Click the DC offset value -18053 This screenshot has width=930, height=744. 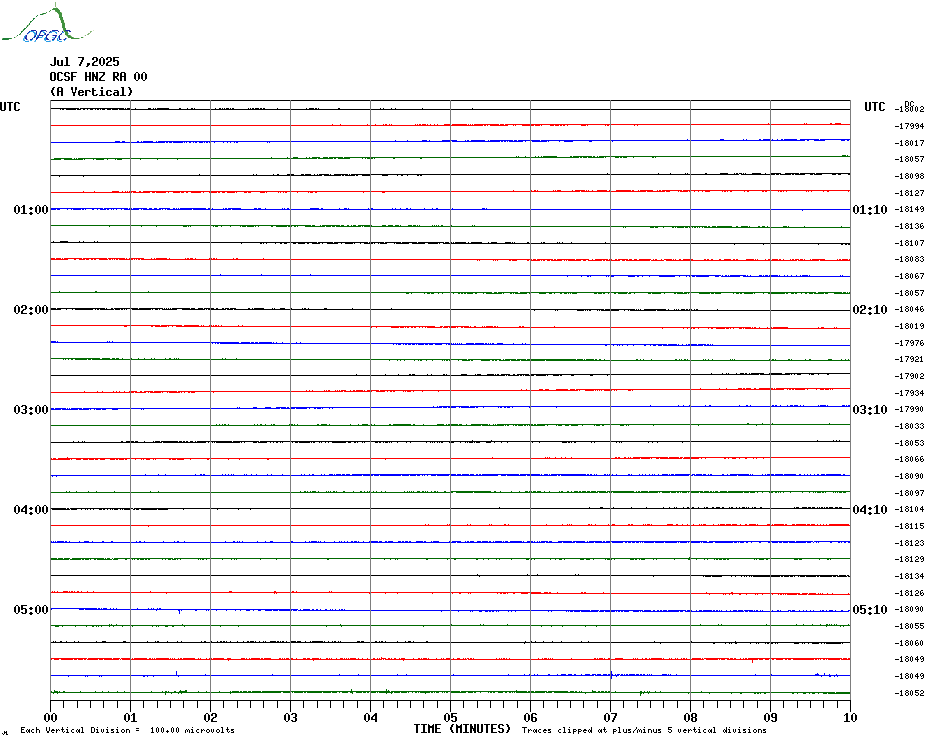tap(909, 443)
